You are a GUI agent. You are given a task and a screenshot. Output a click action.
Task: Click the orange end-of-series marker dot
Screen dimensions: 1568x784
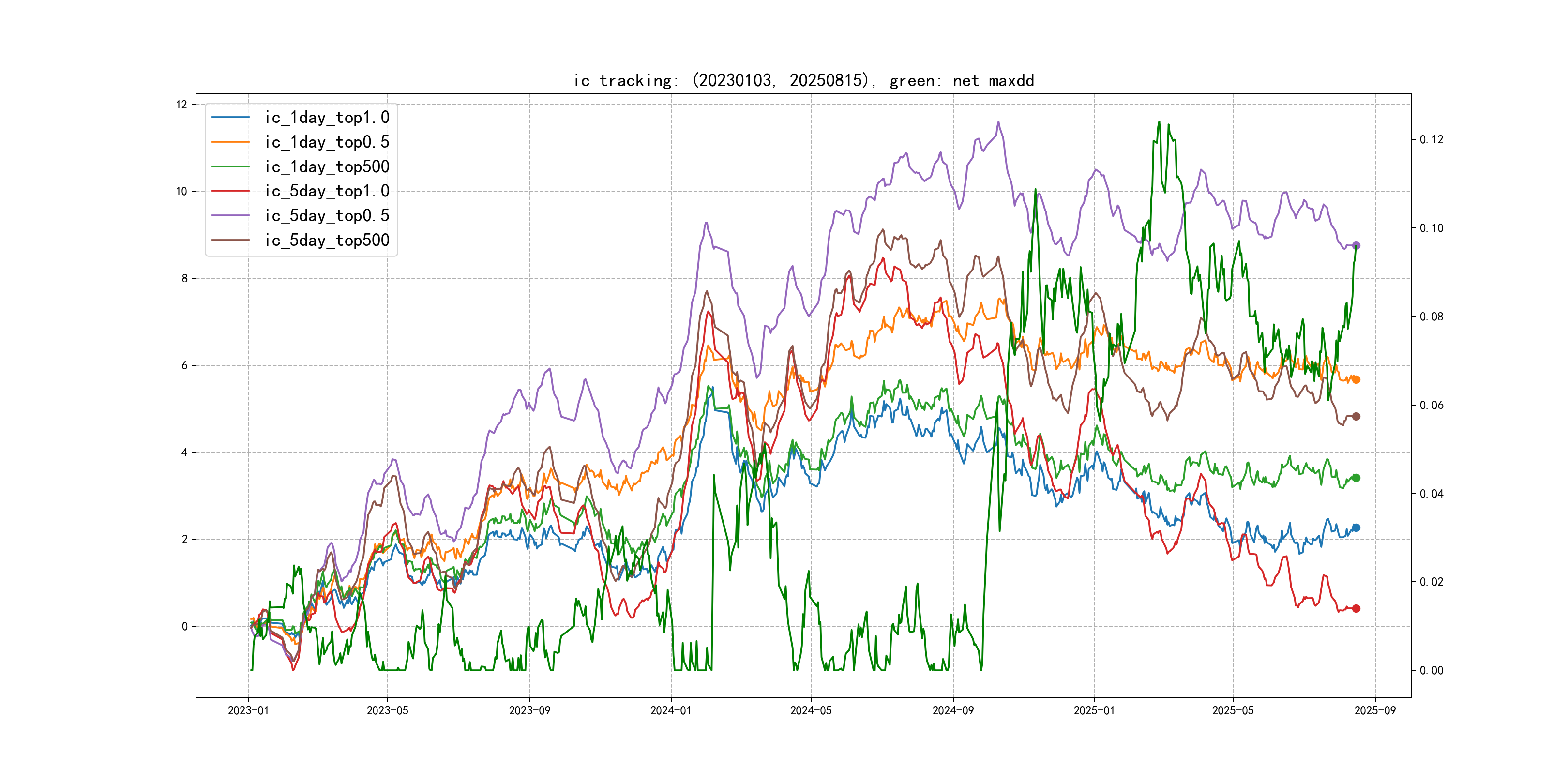pos(1356,380)
